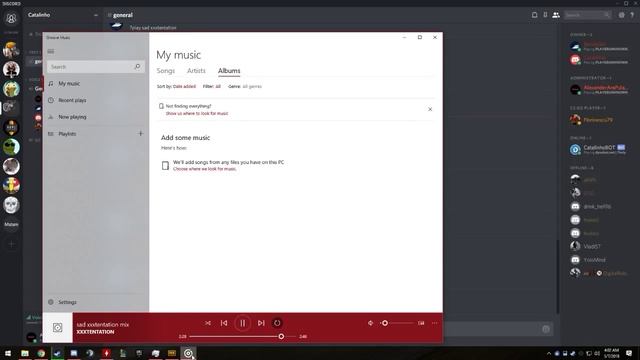Viewport: 640px width, 360px height.
Task: Expand Catalinho server dropdown in Discord
Action: tap(96, 15)
